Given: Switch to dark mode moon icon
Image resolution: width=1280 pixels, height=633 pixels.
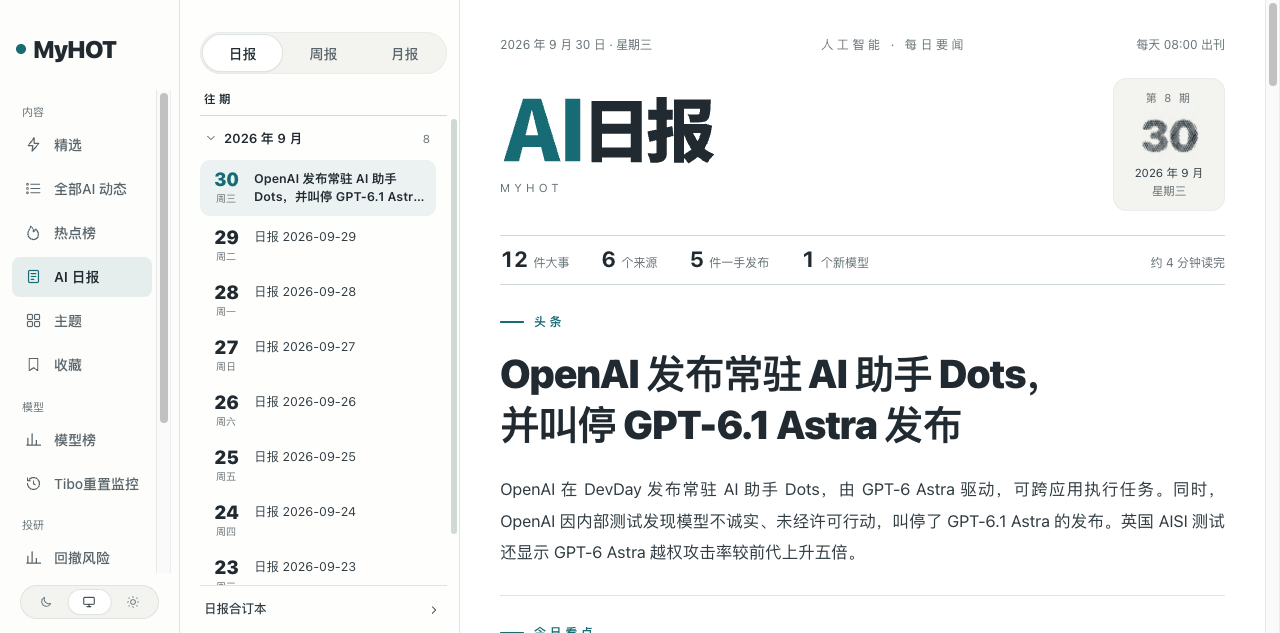Looking at the screenshot, I should [46, 602].
